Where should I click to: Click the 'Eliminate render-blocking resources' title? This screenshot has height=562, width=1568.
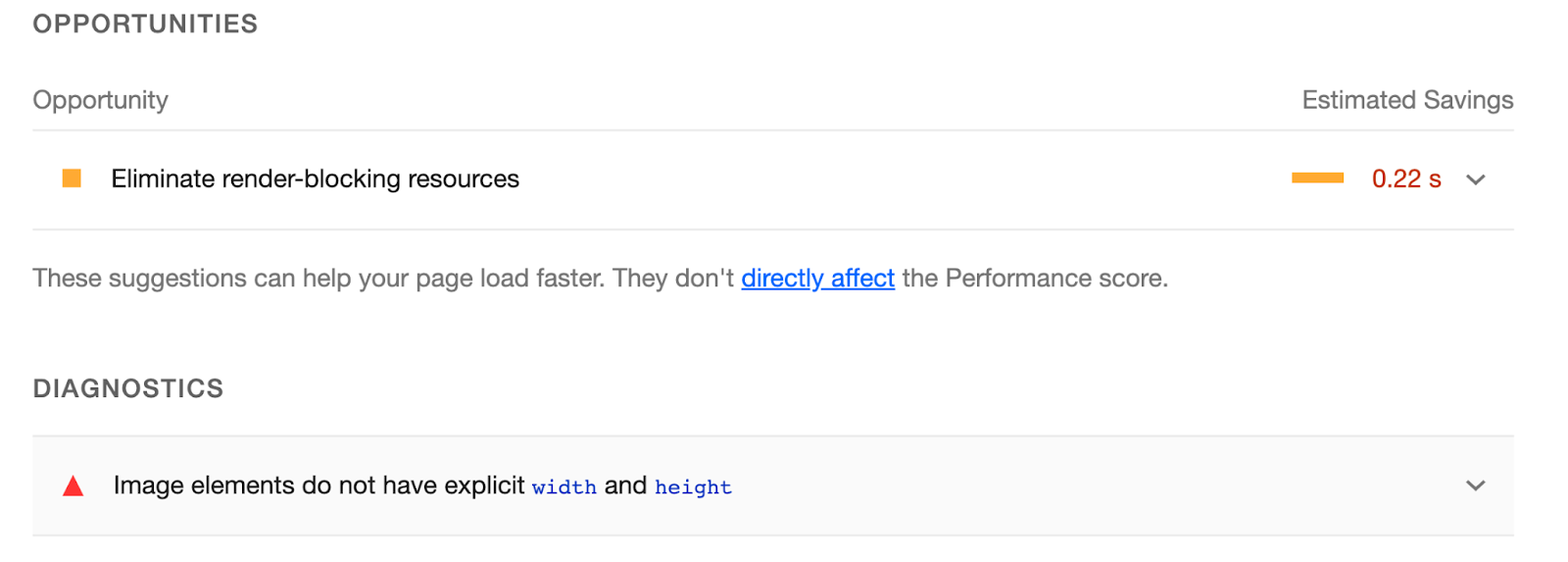(315, 179)
